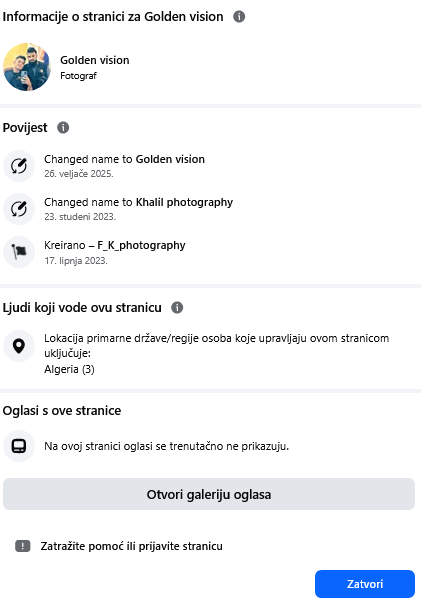Click info icon beside Ljudi koji vode ovu stranicu
Image resolution: width=421 pixels, height=603 pixels.
177,307
